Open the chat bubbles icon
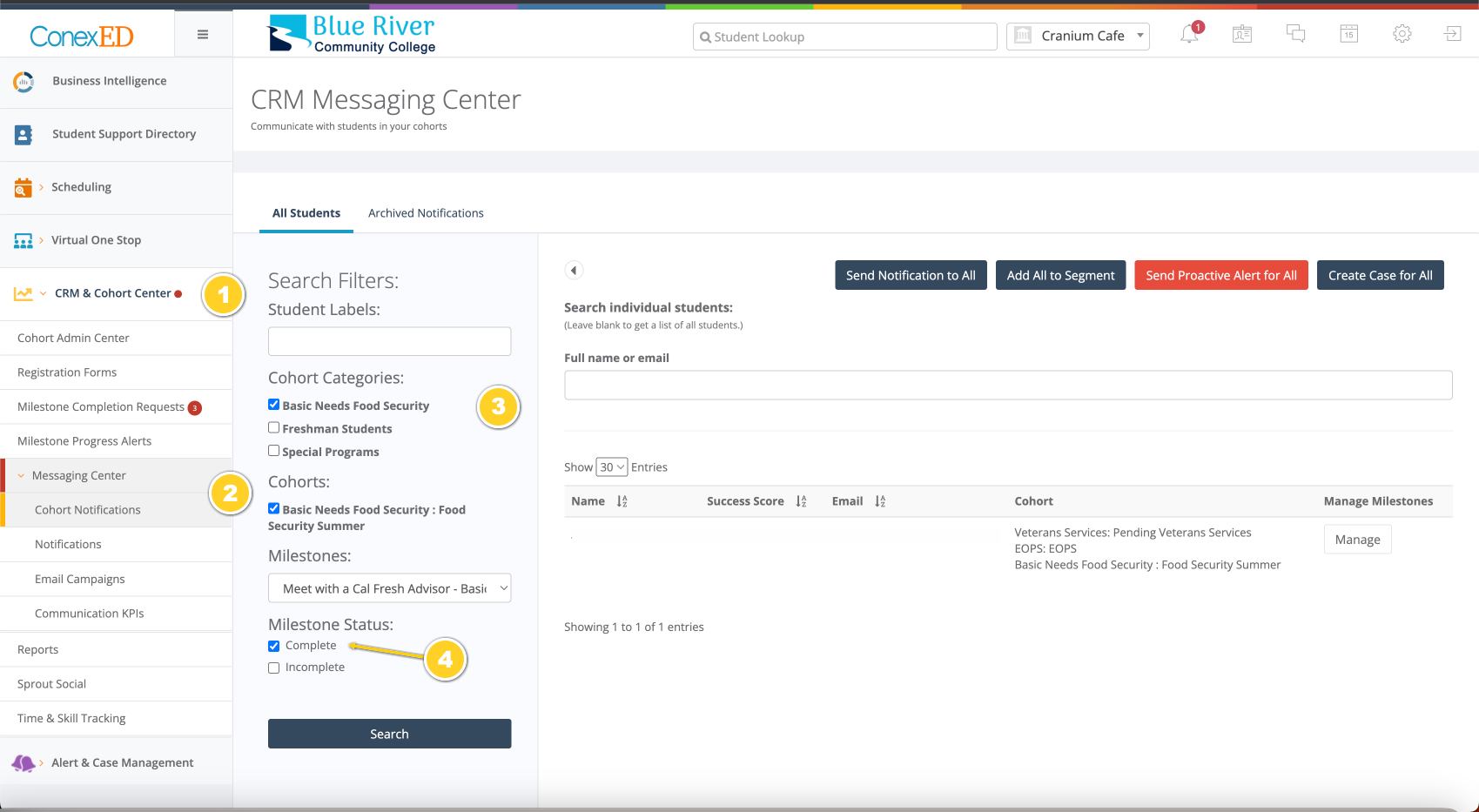Viewport: 1479px width, 812px height. (1295, 34)
